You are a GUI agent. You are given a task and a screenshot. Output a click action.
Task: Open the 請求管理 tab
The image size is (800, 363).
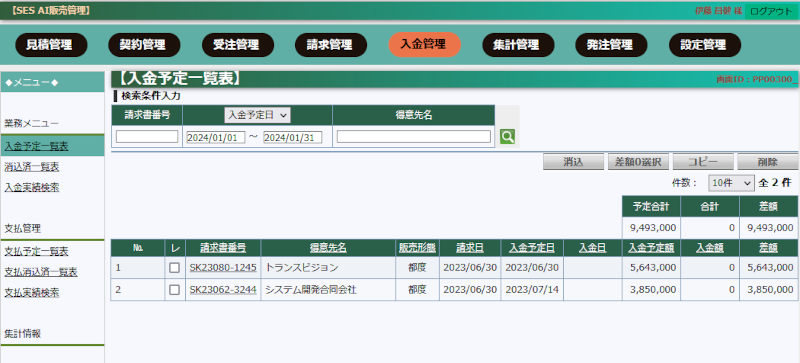point(331,45)
